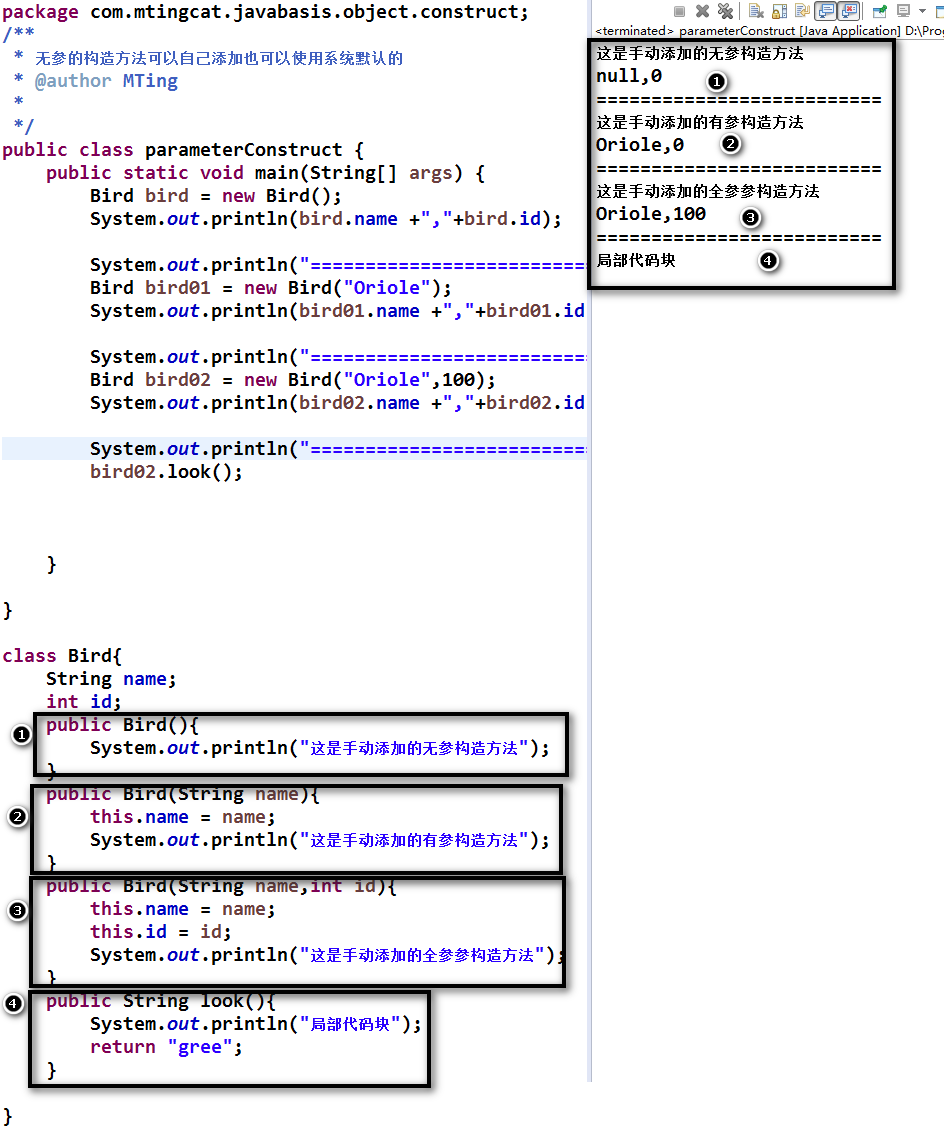Click the constructor signature 'public Bird(String name){'
The height and width of the screenshot is (1143, 944).
click(183, 794)
